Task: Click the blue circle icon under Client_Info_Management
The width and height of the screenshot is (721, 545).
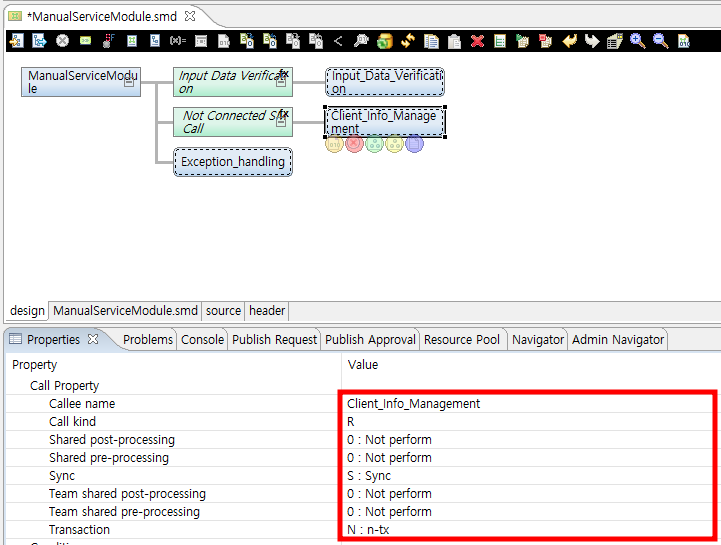Action: point(414,144)
